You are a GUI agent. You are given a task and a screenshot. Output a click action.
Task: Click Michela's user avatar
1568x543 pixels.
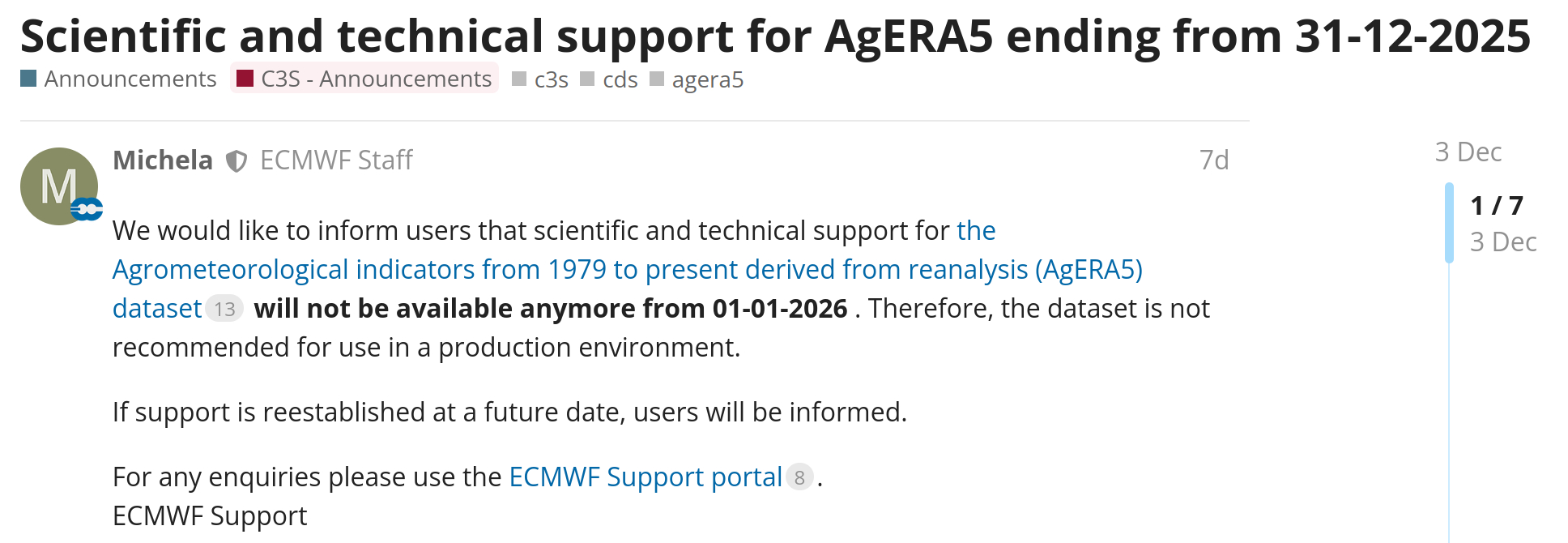58,186
